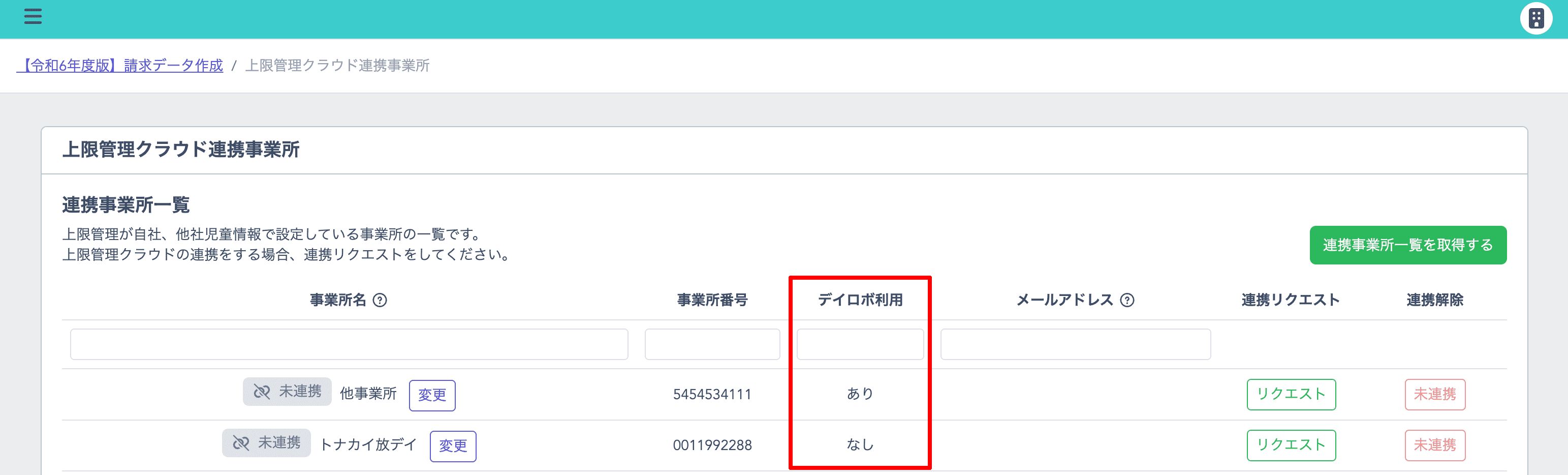The height and width of the screenshot is (475, 1568).
Task: Click 連携リクエスト column header
Action: 1291,300
